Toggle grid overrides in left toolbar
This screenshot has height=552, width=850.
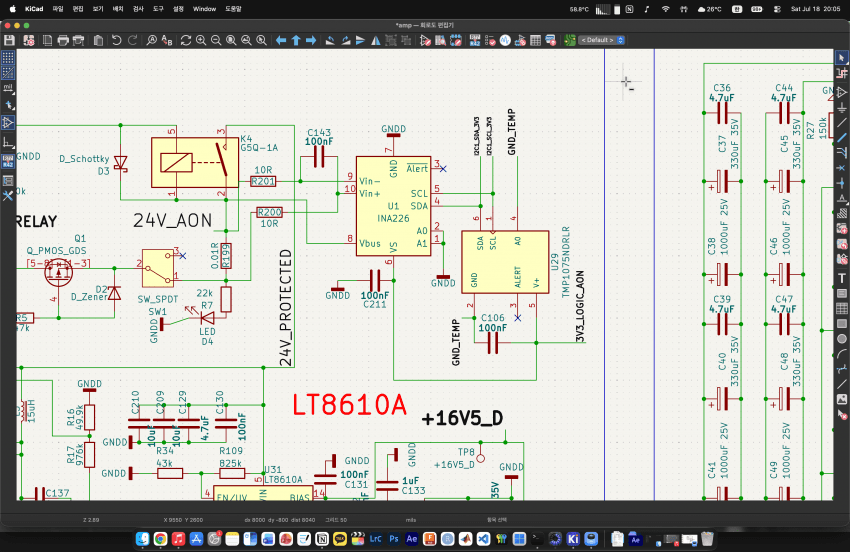(8, 73)
